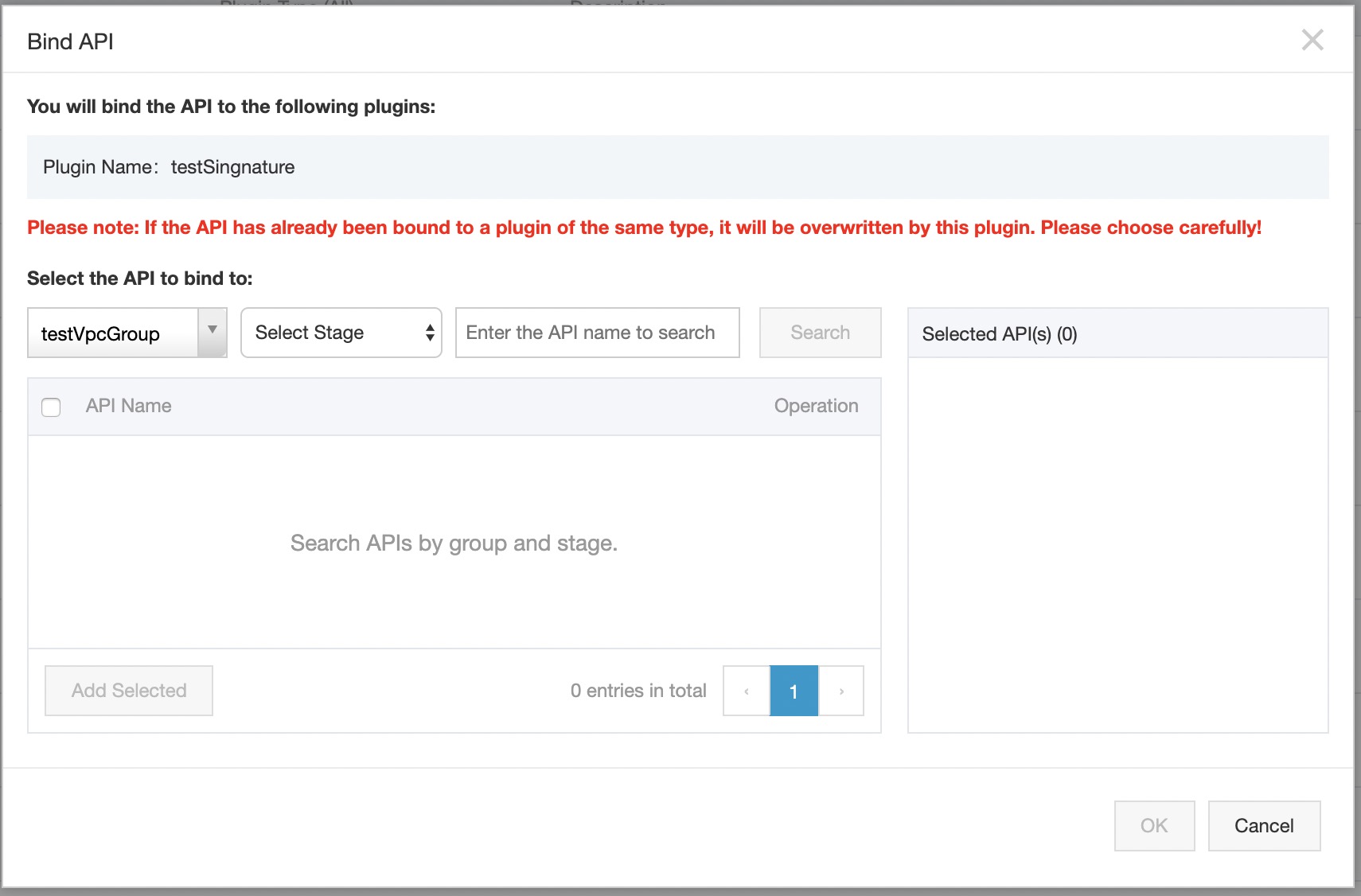Toggle the select-all API checkbox
Image resolution: width=1361 pixels, height=896 pixels.
pyautogui.click(x=51, y=407)
